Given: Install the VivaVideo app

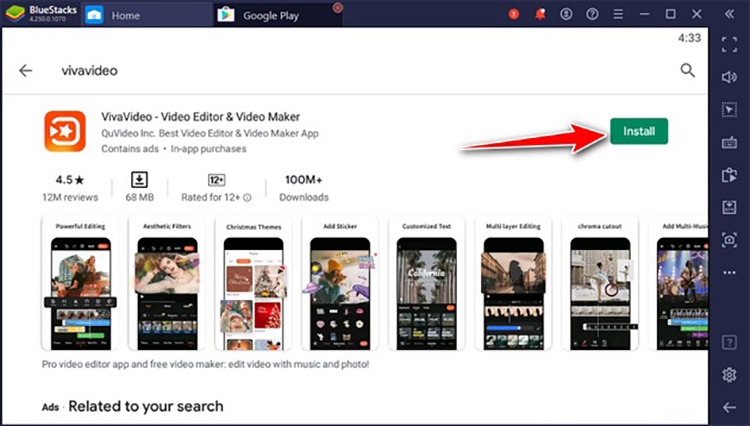Looking at the screenshot, I should point(639,131).
